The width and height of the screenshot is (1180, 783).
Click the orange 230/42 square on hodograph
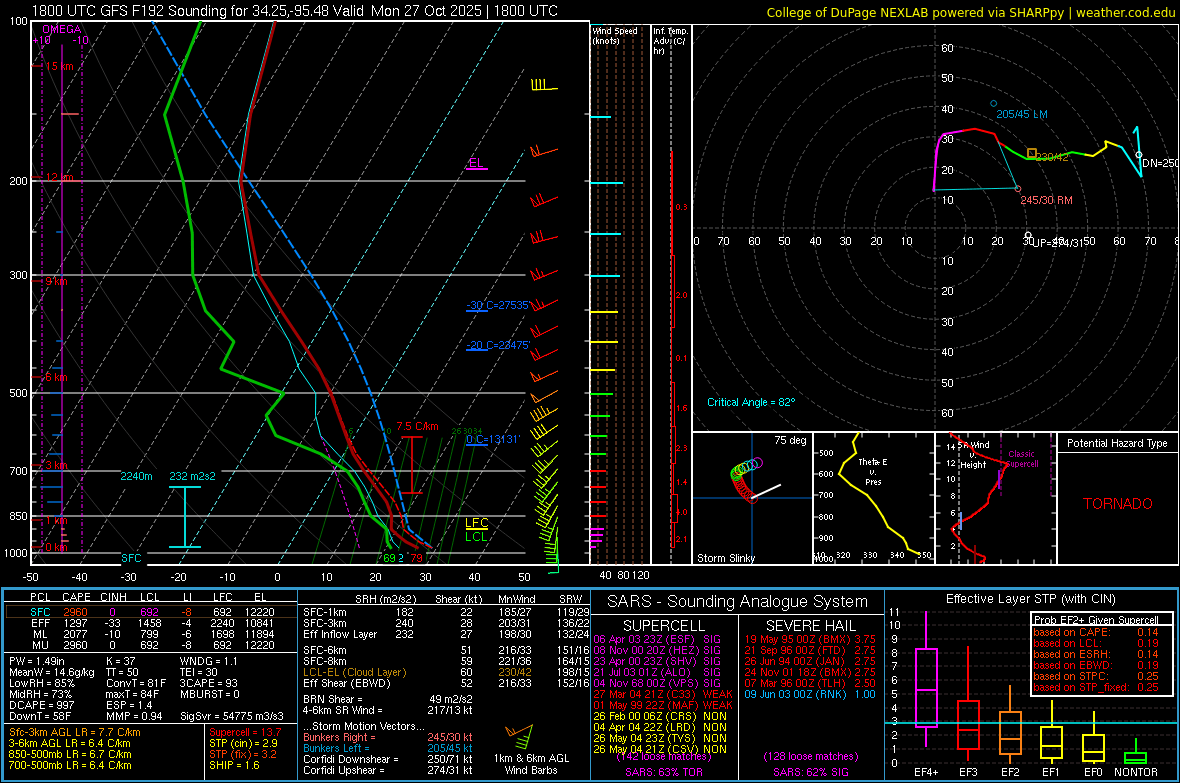tap(1032, 153)
